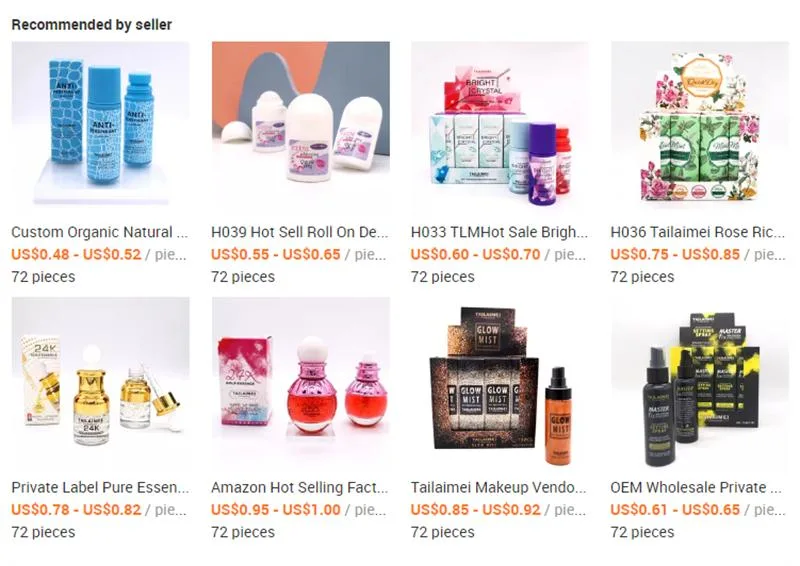Viewport: 800px width, 566px height.
Task: Click the H036 Tailaimei Rose product title
Action: click(x=697, y=232)
